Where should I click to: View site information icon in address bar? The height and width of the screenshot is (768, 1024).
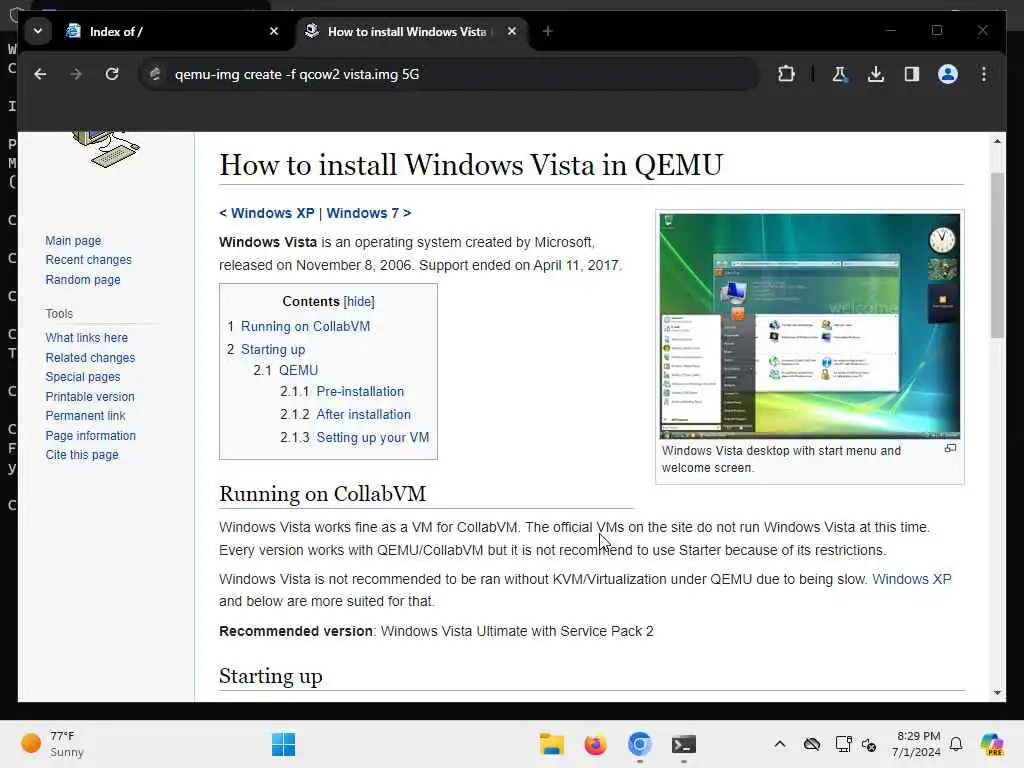[x=155, y=74]
